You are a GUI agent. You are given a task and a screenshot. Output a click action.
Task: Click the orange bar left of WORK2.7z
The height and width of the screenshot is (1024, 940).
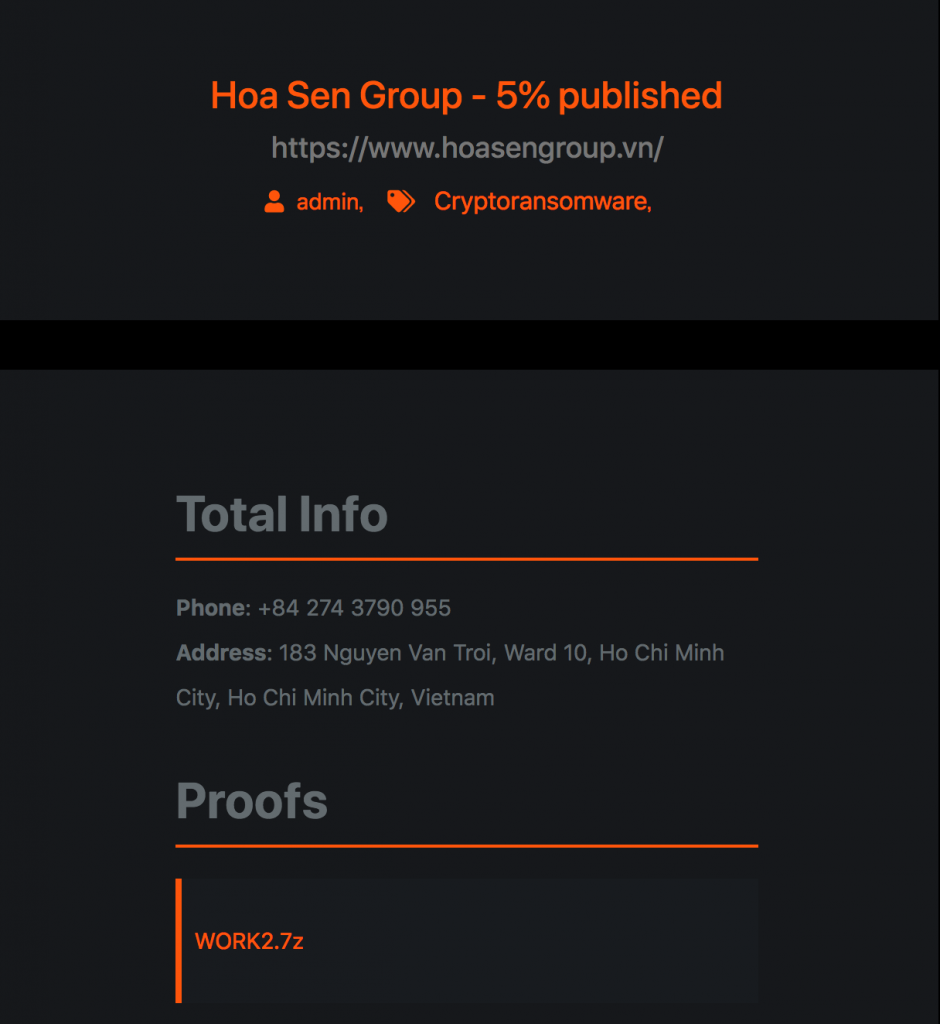[179, 940]
